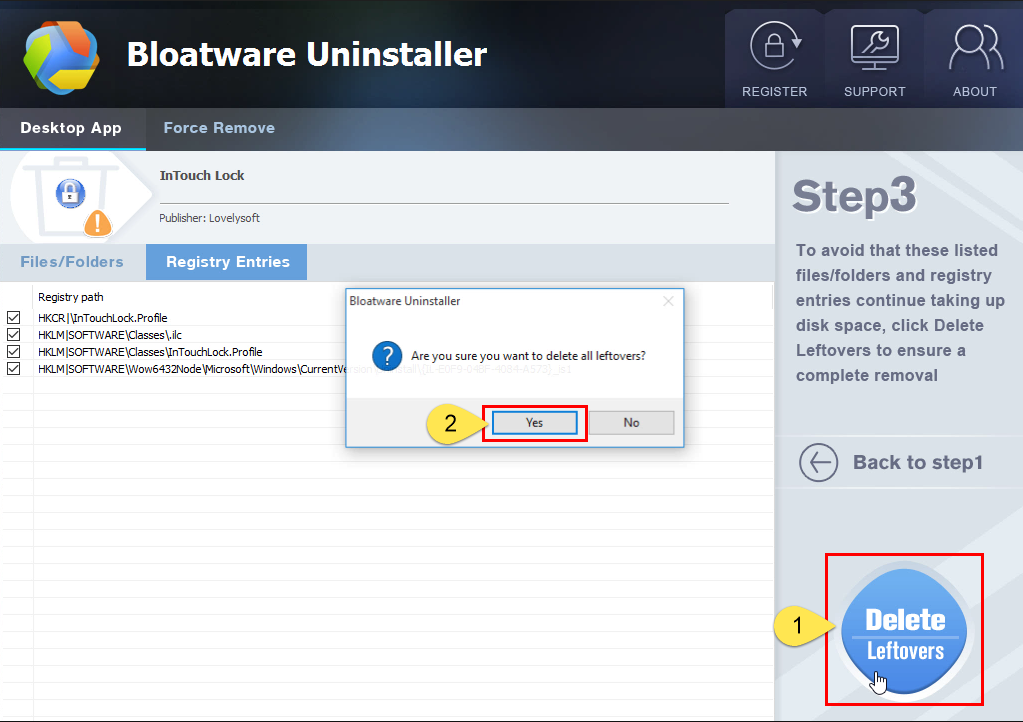Open the About people icon
The width and height of the screenshot is (1023, 722).
click(x=975, y=47)
